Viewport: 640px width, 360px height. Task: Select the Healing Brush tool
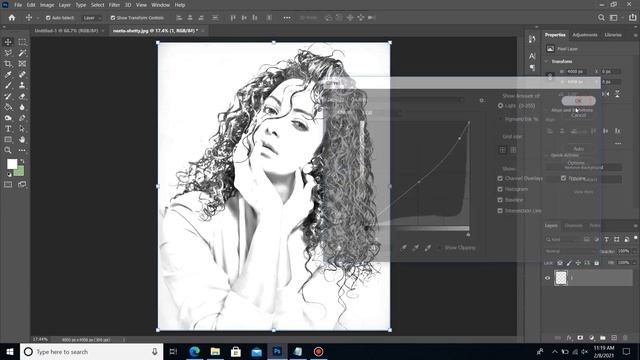pyautogui.click(x=22, y=74)
